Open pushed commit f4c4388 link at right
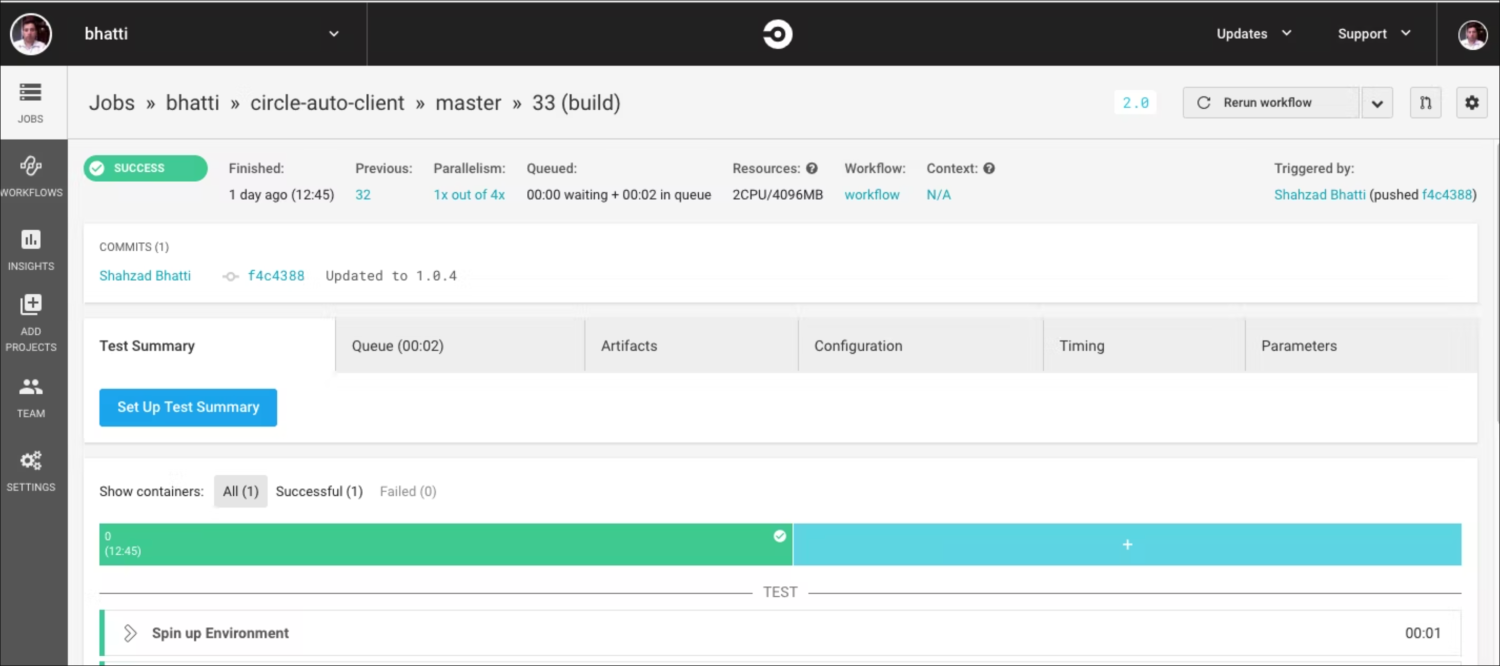Viewport: 1500px width, 666px height. coord(1447,195)
